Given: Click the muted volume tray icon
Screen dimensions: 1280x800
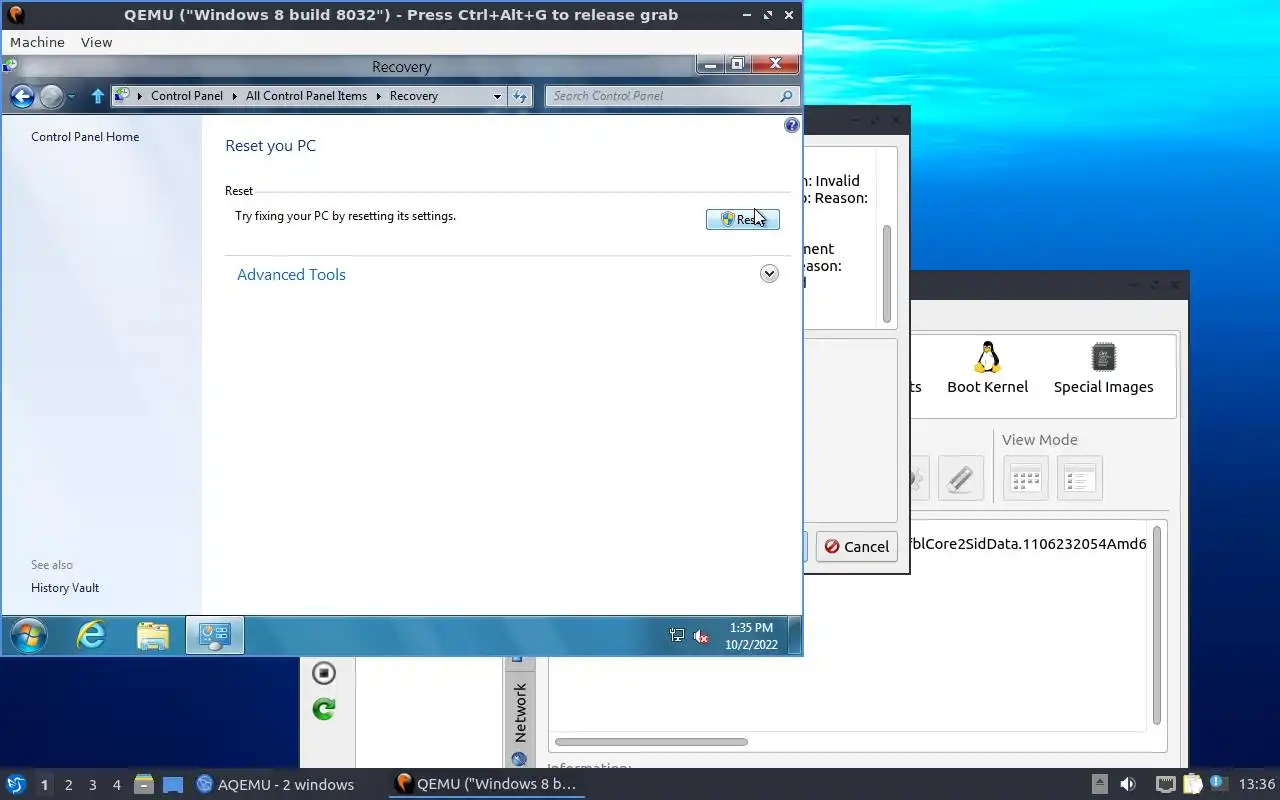Looking at the screenshot, I should [701, 635].
